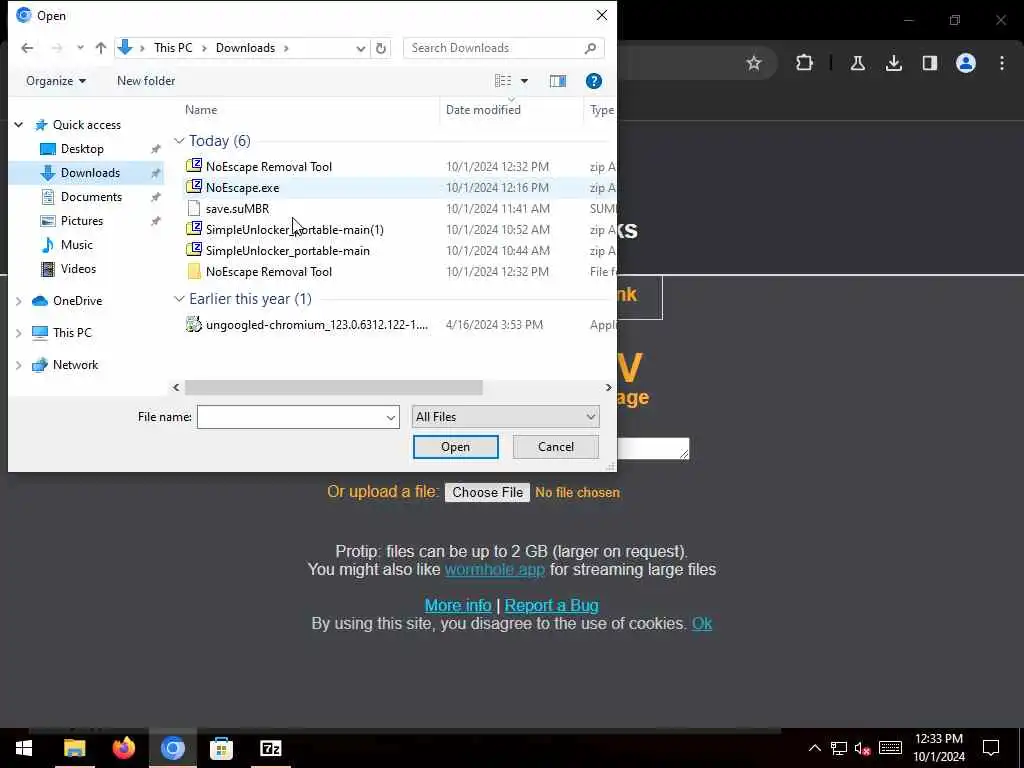Select the NoEscape Removal Tool zip archive
This screenshot has width=1024, height=768.
[x=268, y=167]
